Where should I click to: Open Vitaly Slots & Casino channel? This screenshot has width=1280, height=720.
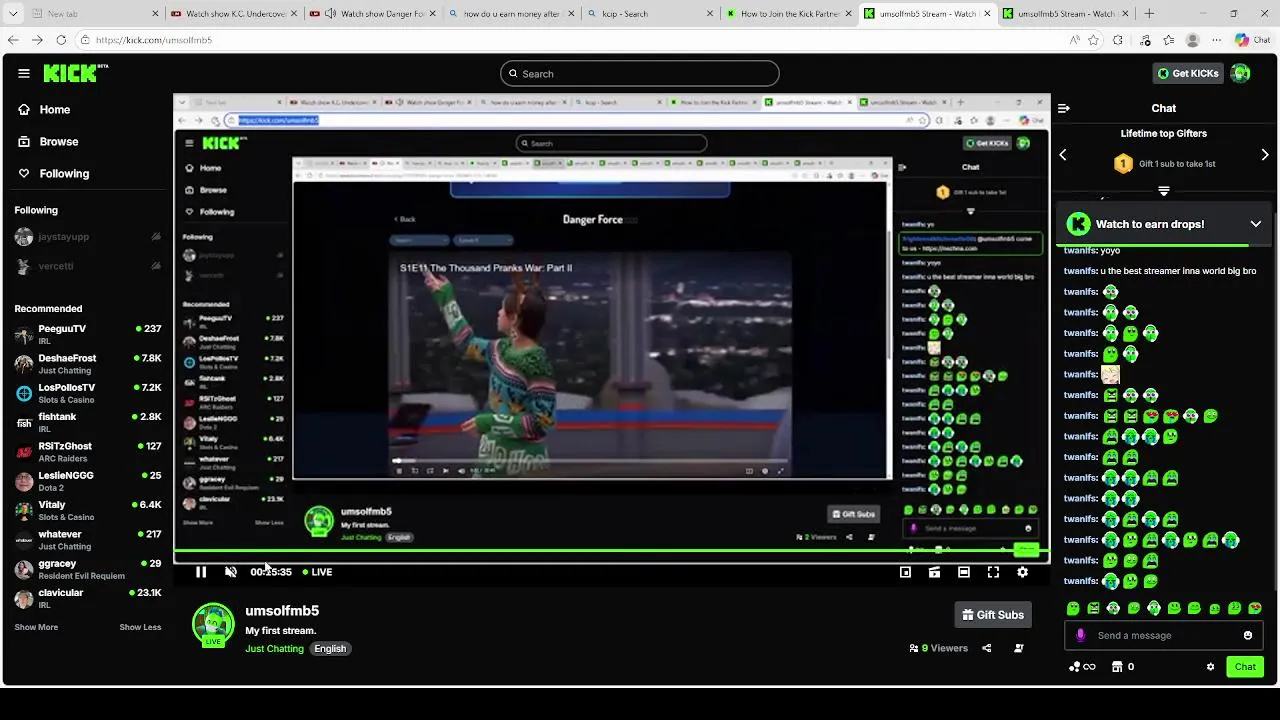click(88, 510)
